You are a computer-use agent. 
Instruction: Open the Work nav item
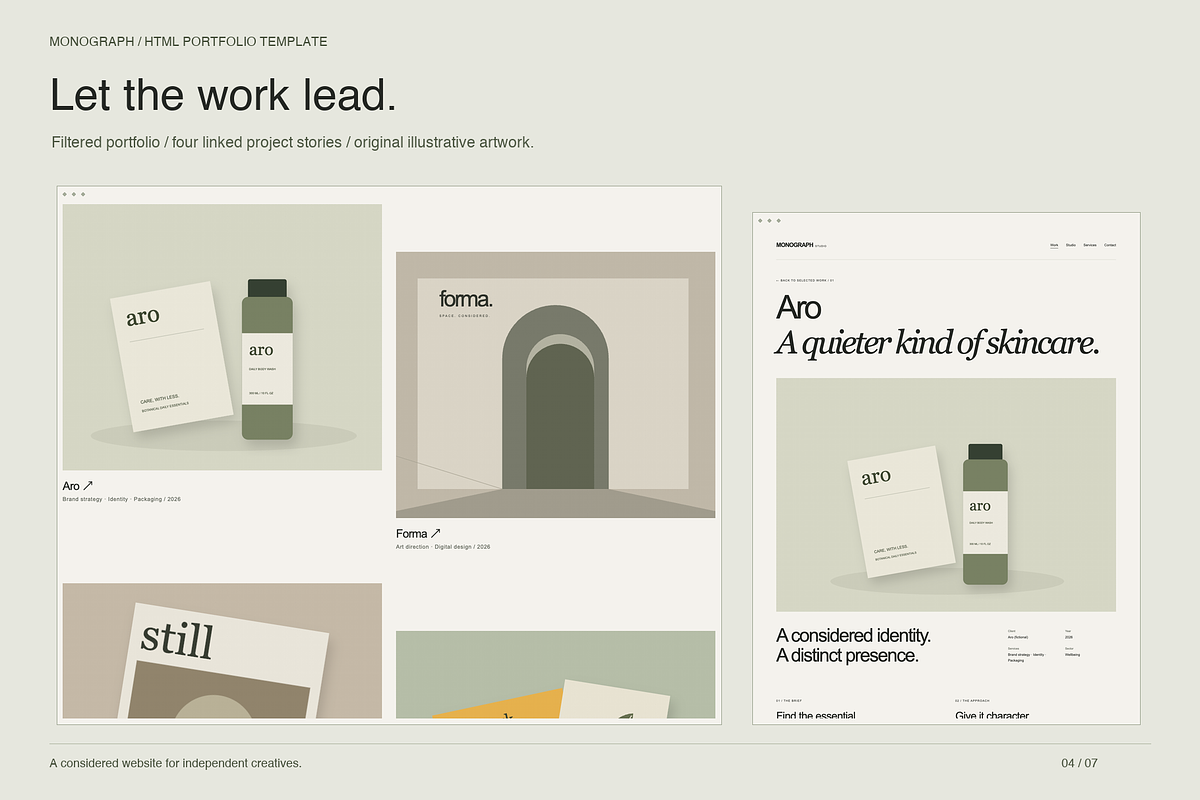tap(1054, 245)
